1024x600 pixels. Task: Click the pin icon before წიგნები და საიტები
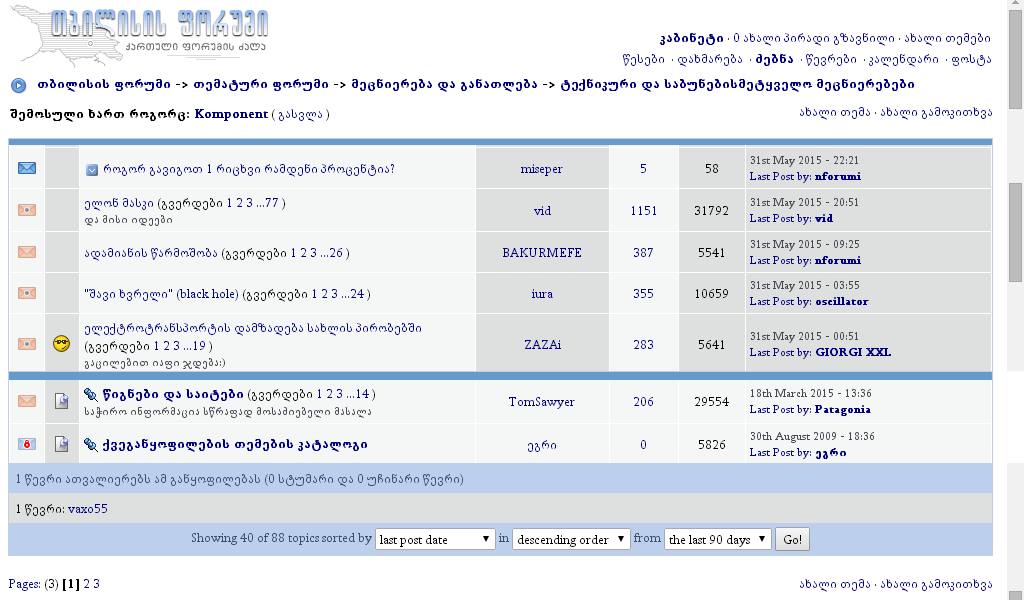(91, 394)
